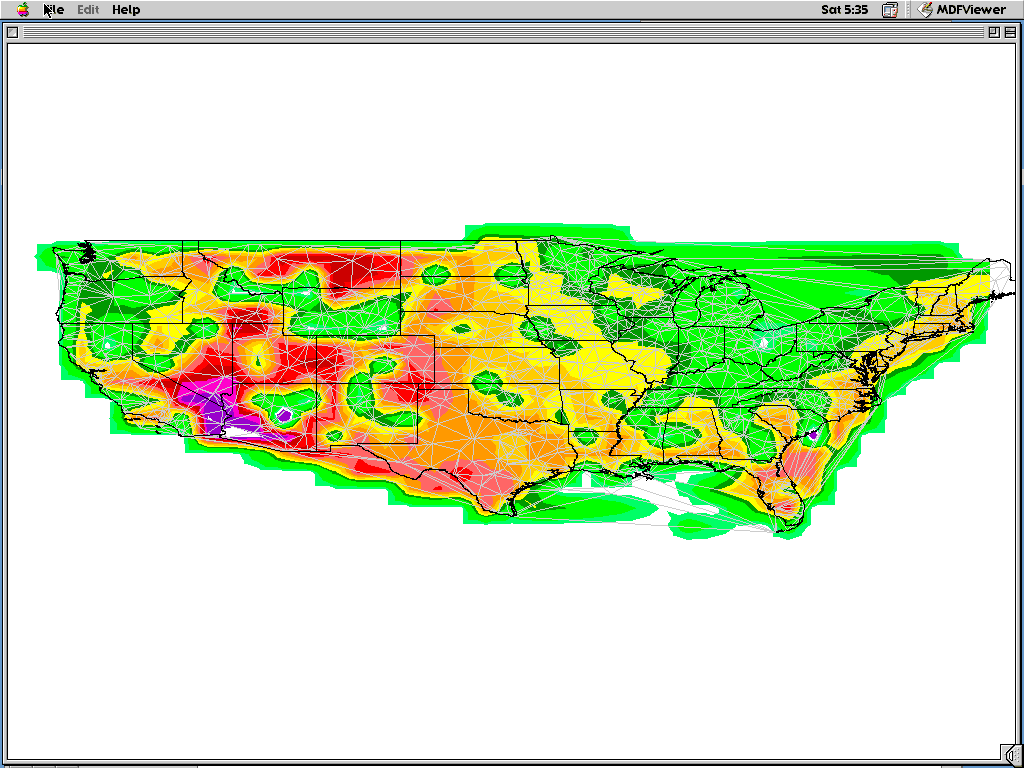Open the Apple menu
Screen dimensions: 1024x768
pyautogui.click(x=21, y=9)
